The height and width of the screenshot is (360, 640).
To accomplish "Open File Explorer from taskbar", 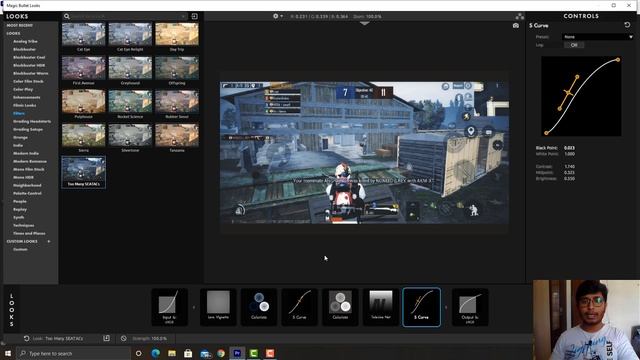I will pyautogui.click(x=172, y=353).
